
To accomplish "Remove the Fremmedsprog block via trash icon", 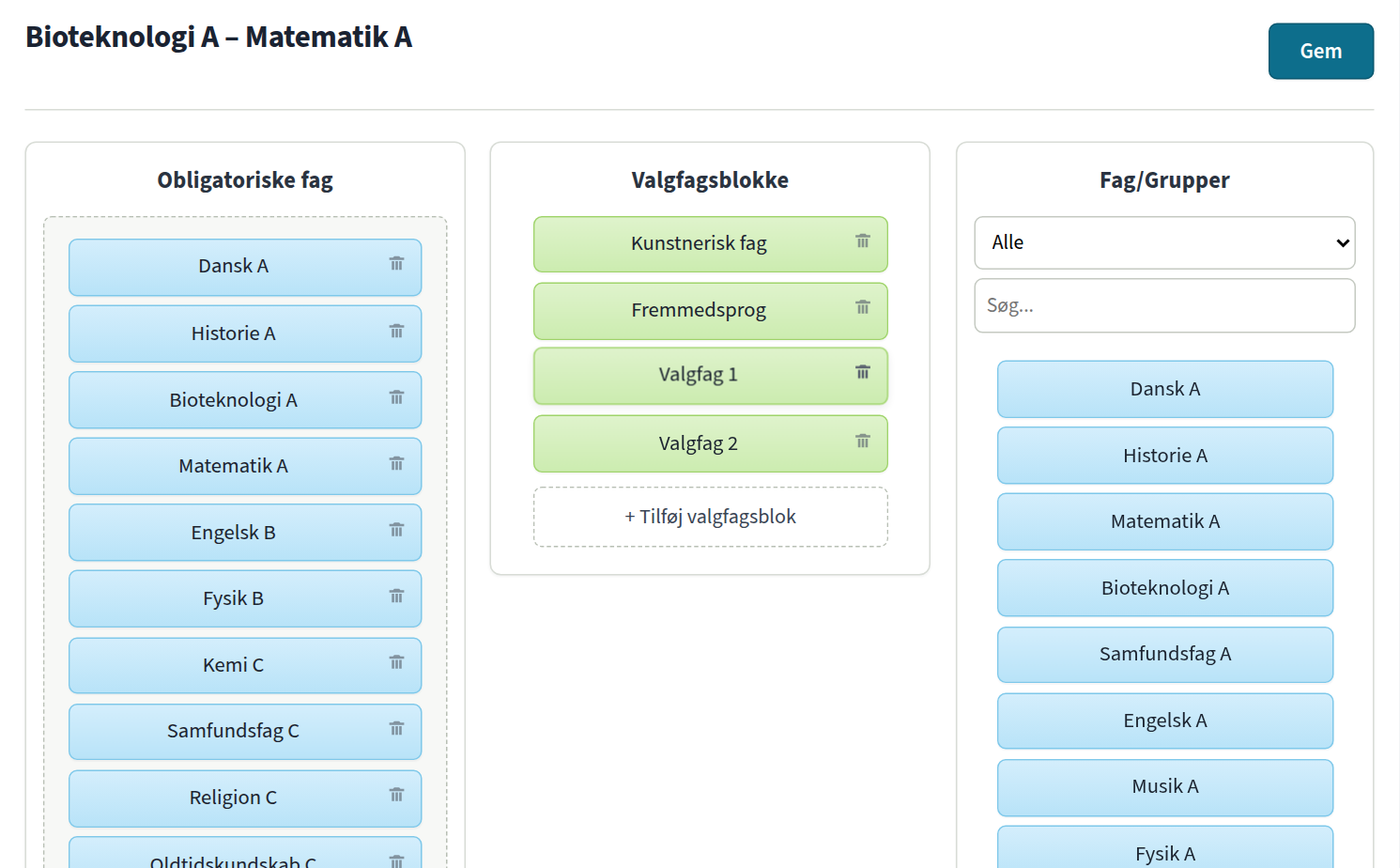I will coord(863,308).
